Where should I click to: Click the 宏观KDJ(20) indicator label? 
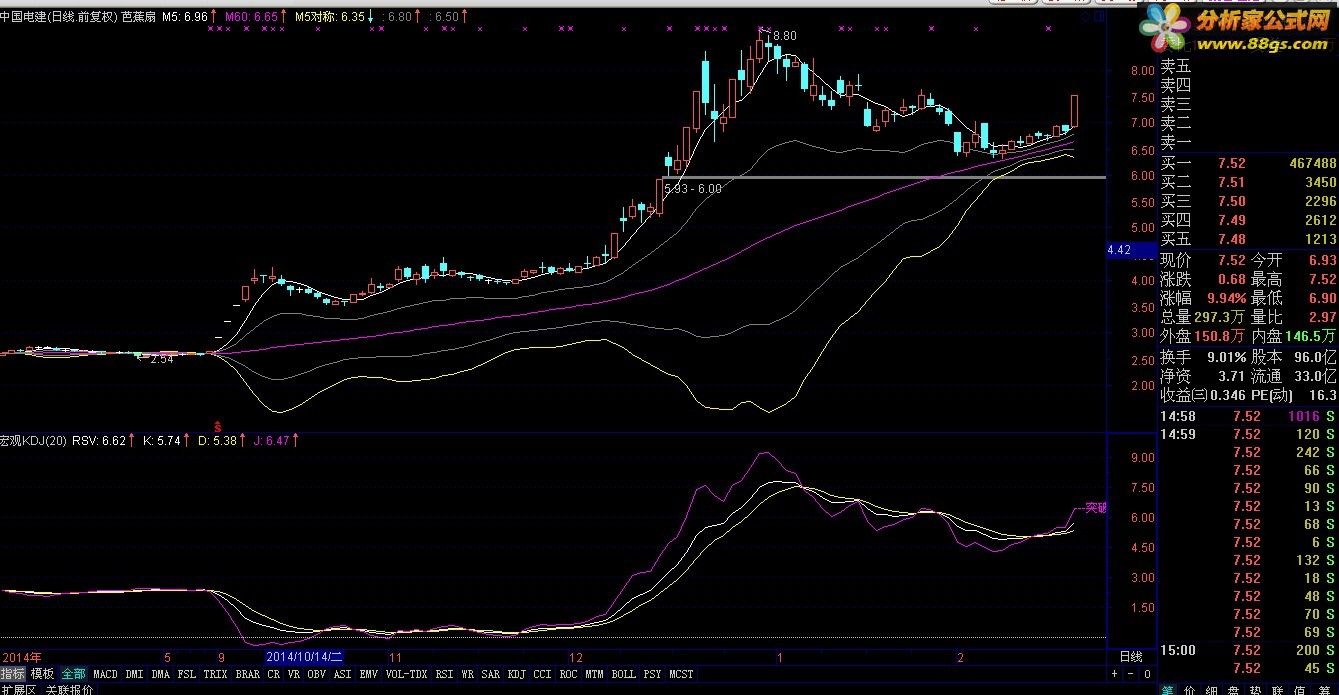[33, 439]
